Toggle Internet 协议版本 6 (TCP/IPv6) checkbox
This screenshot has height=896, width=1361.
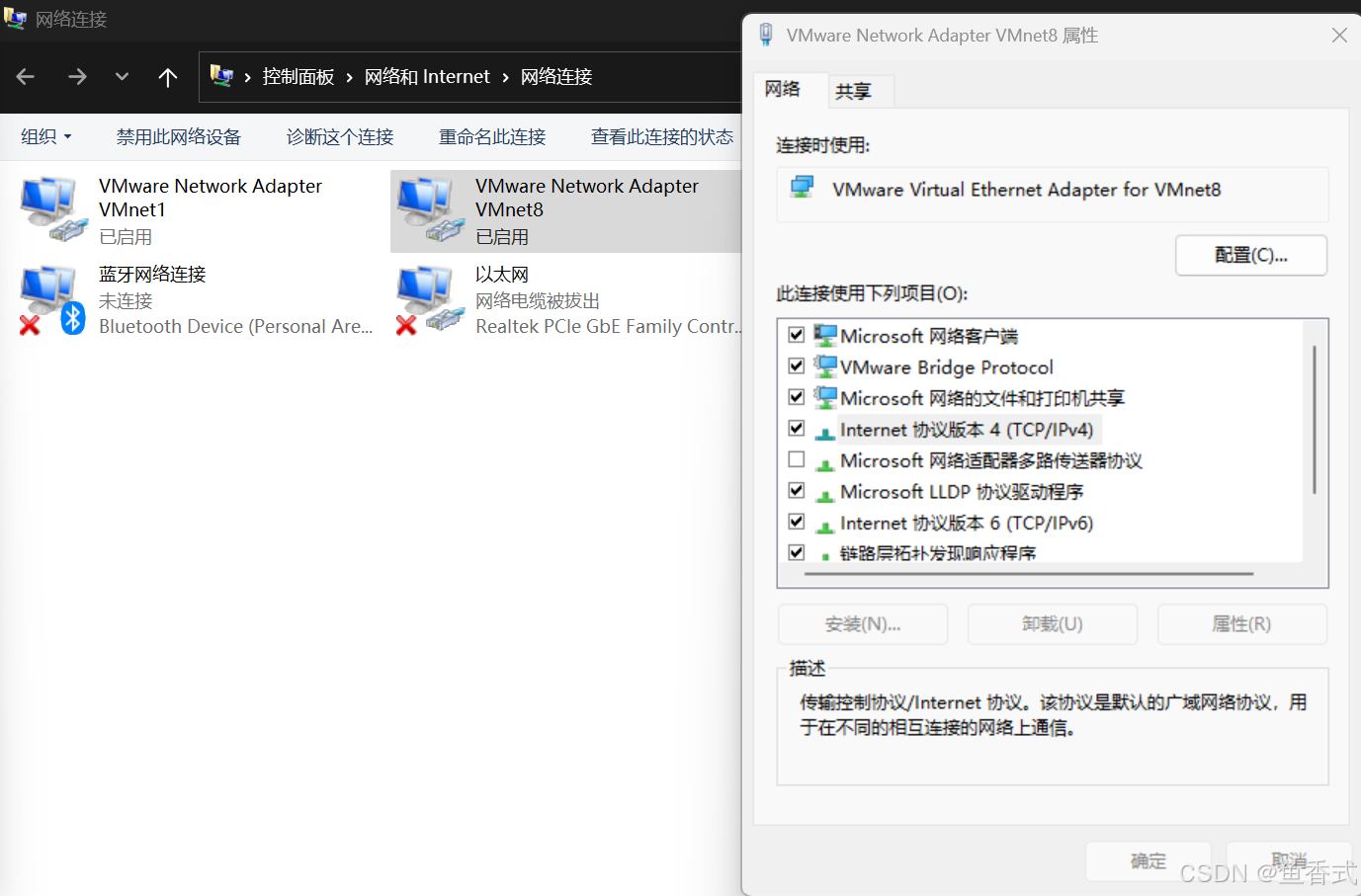point(797,522)
